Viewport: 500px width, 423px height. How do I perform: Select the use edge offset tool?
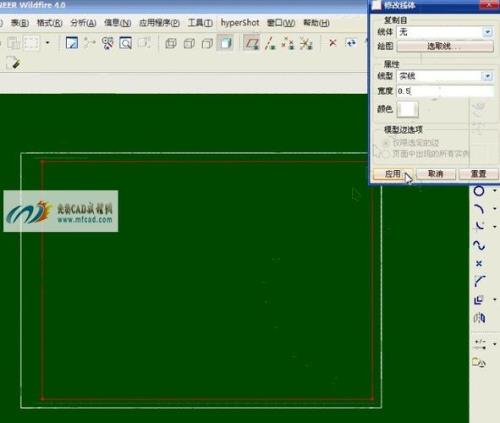(479, 300)
